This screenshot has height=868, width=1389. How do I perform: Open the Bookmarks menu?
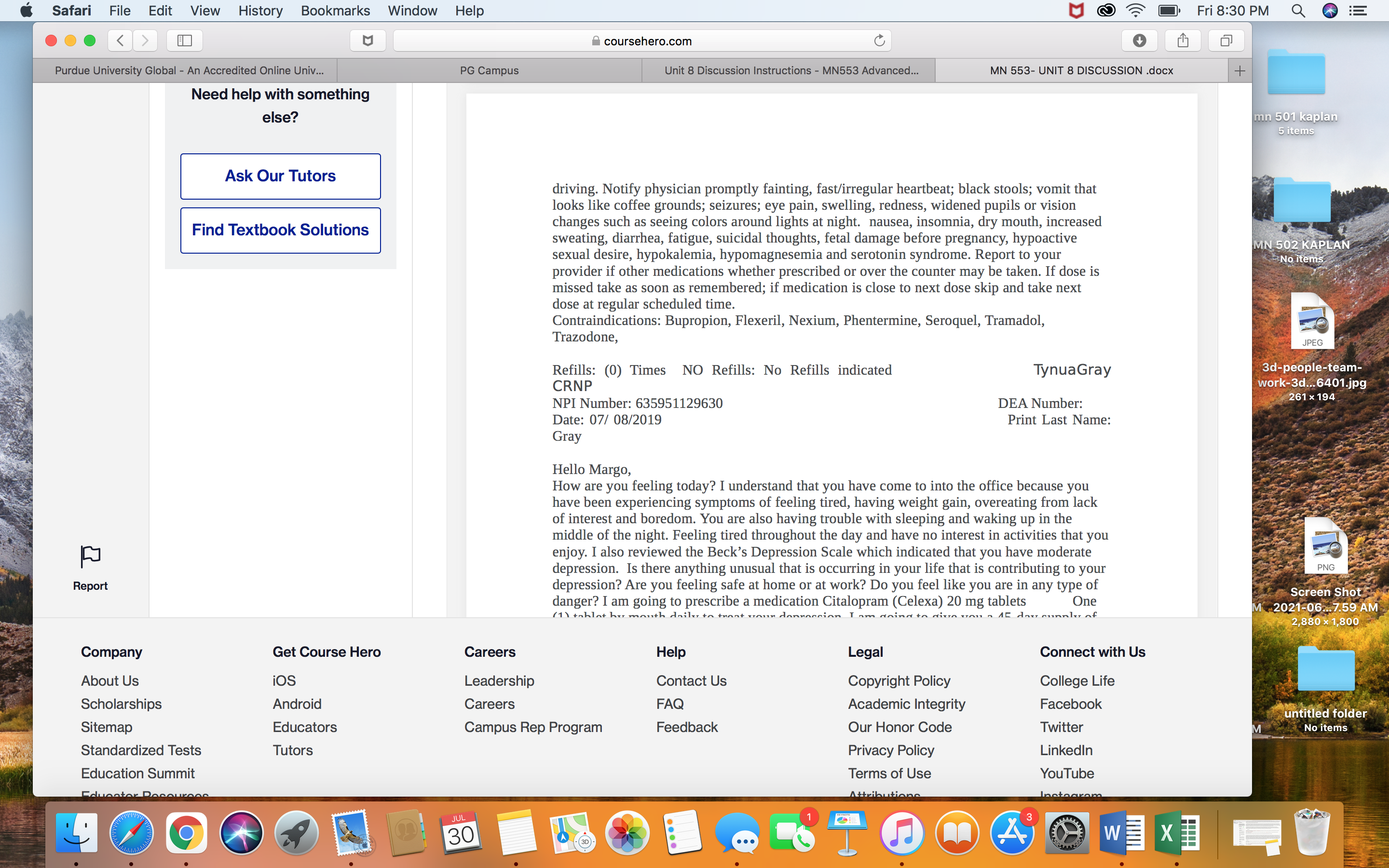(x=336, y=10)
